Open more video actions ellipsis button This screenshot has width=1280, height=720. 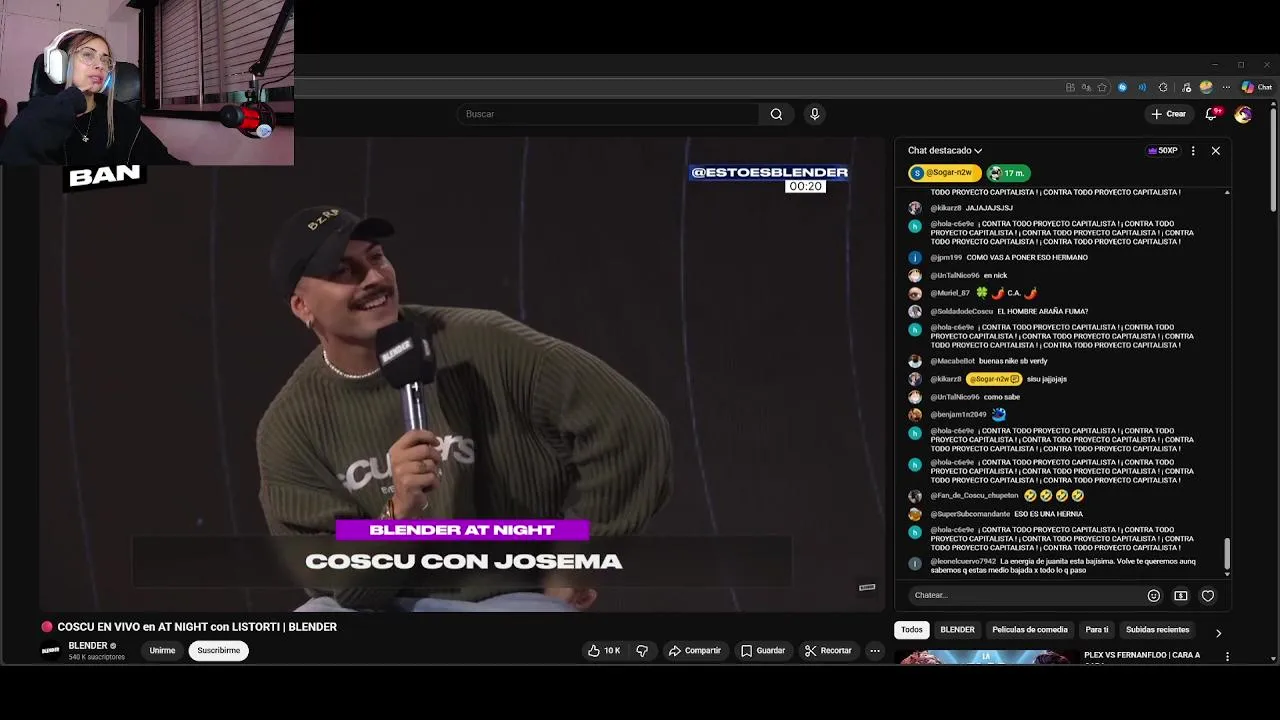[874, 651]
